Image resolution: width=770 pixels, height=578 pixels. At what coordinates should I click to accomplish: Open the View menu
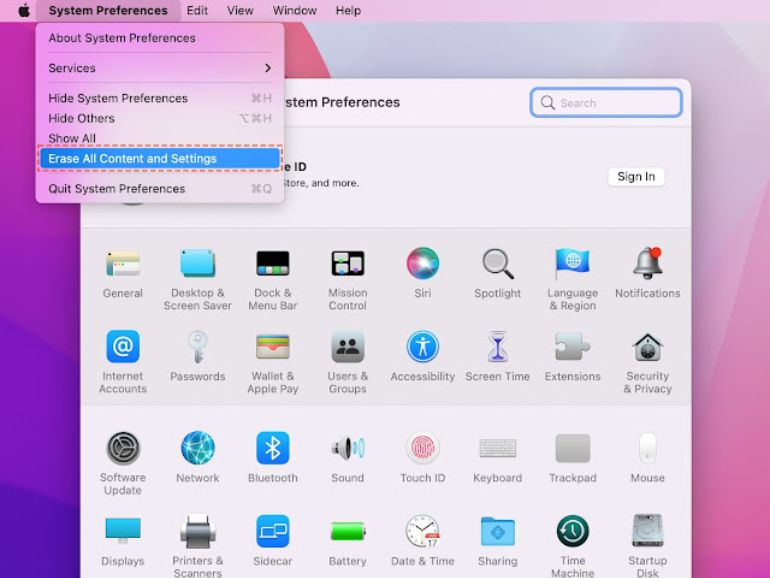240,10
